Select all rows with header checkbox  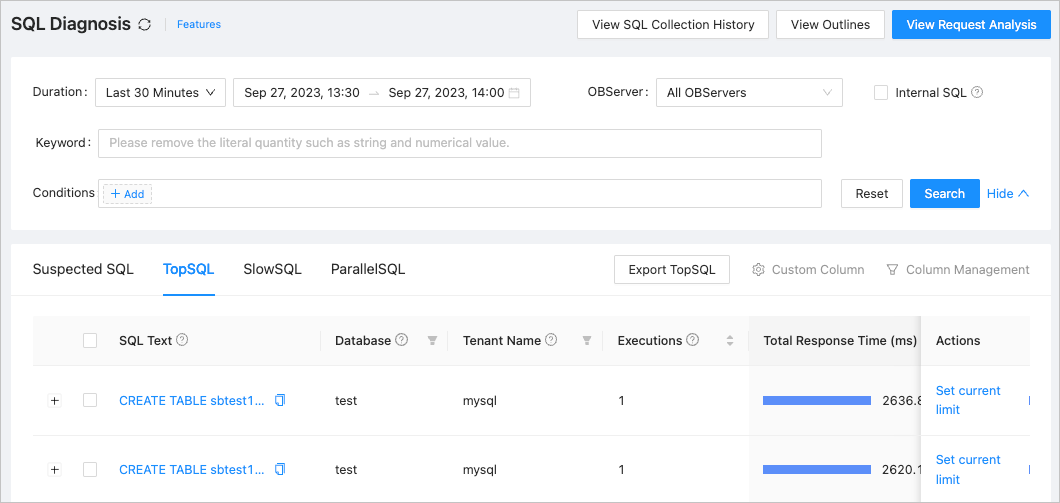(x=90, y=341)
